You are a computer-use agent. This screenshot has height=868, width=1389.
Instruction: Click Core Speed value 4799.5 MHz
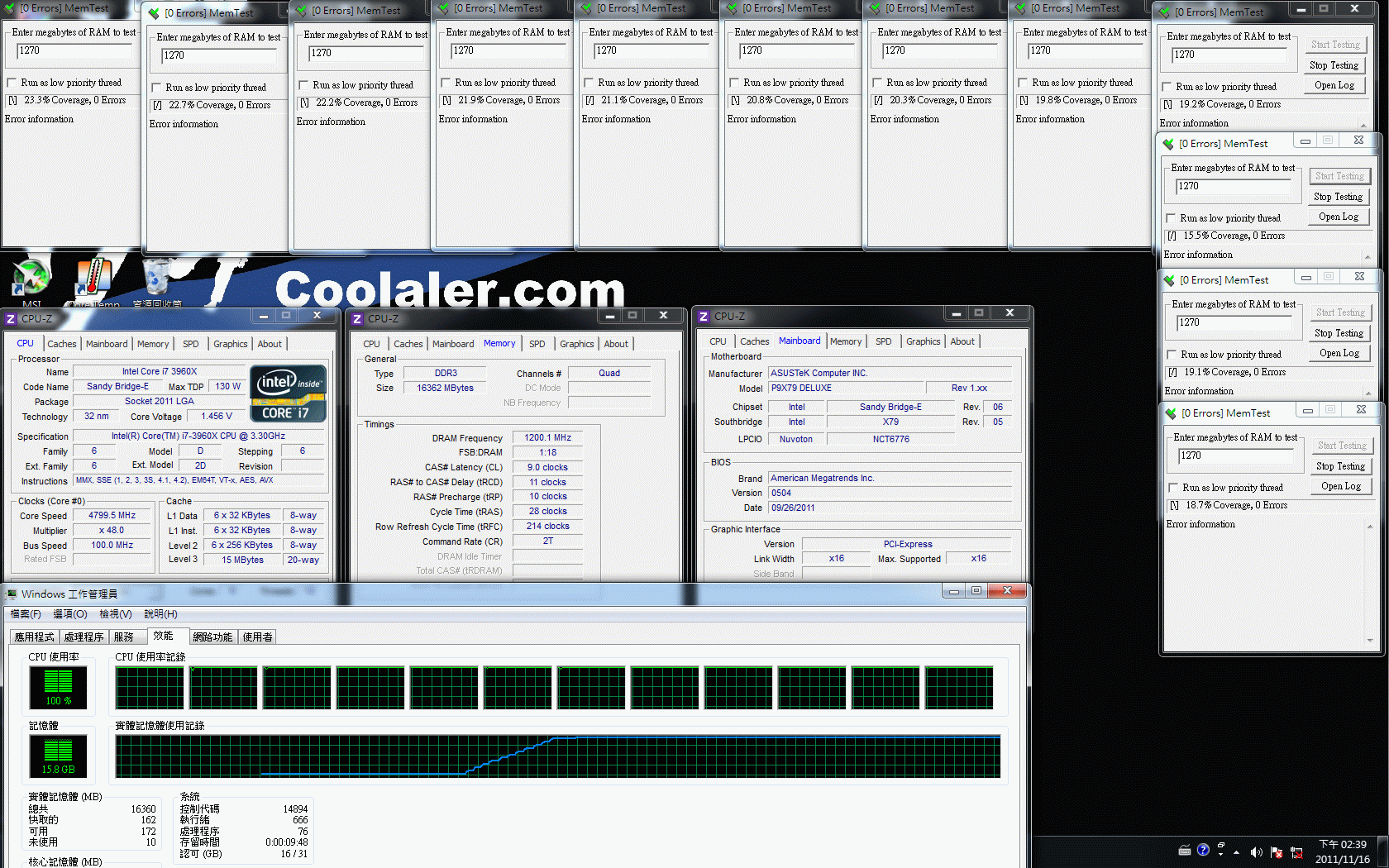(x=112, y=516)
